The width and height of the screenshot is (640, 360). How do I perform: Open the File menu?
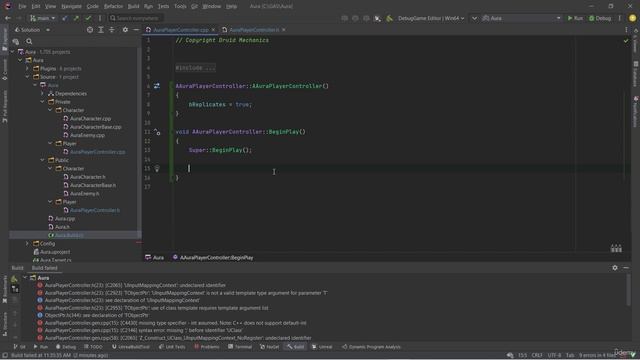(x=22, y=6)
